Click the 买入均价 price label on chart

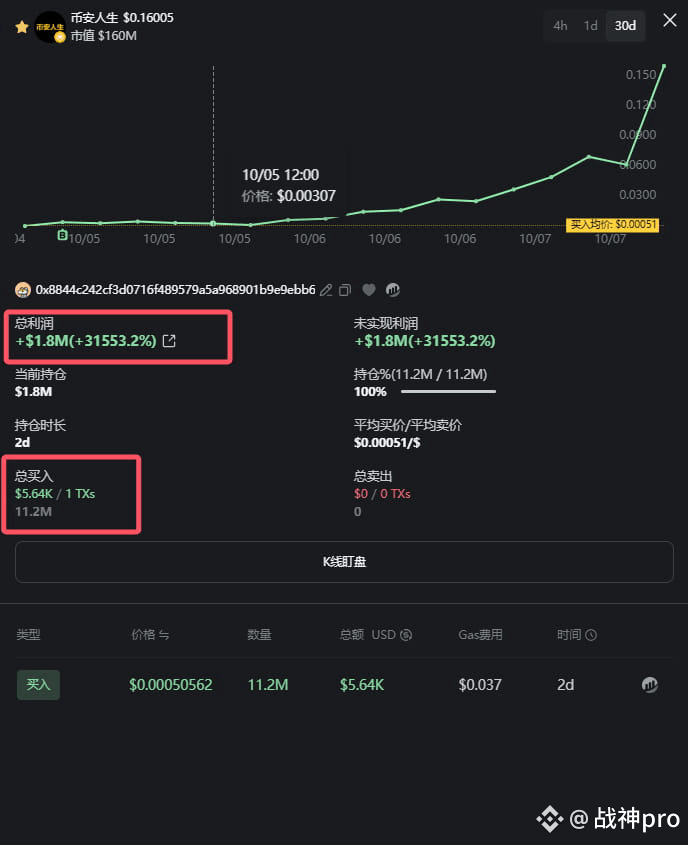[612, 225]
